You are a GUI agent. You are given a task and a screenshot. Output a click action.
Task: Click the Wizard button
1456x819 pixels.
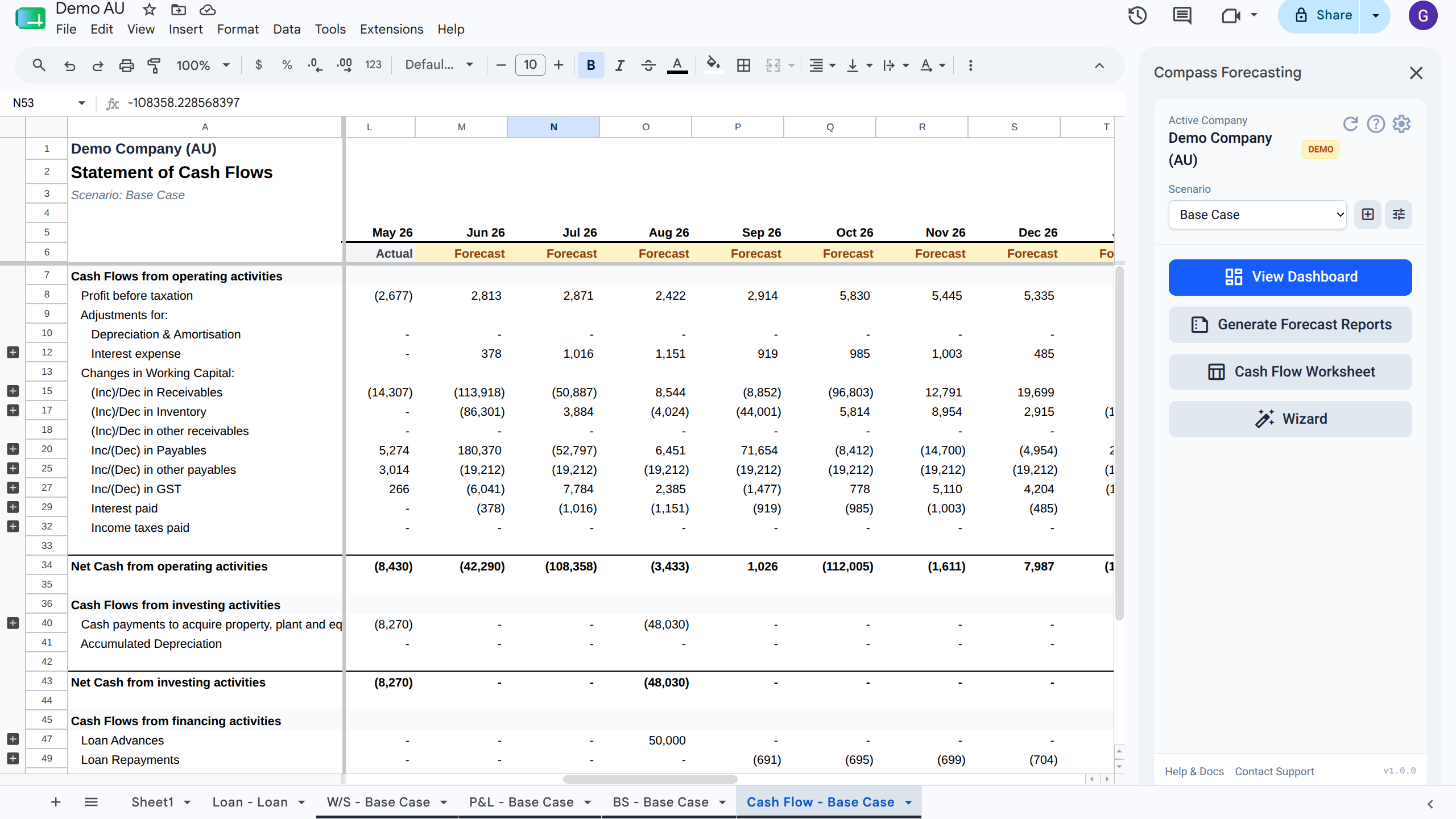point(1290,419)
